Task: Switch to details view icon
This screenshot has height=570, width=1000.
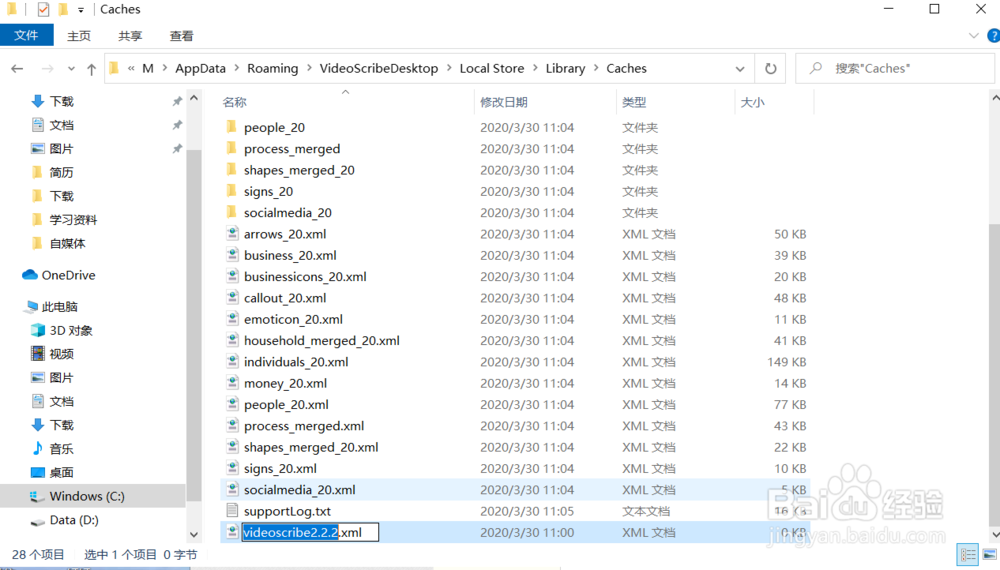Action: point(967,555)
